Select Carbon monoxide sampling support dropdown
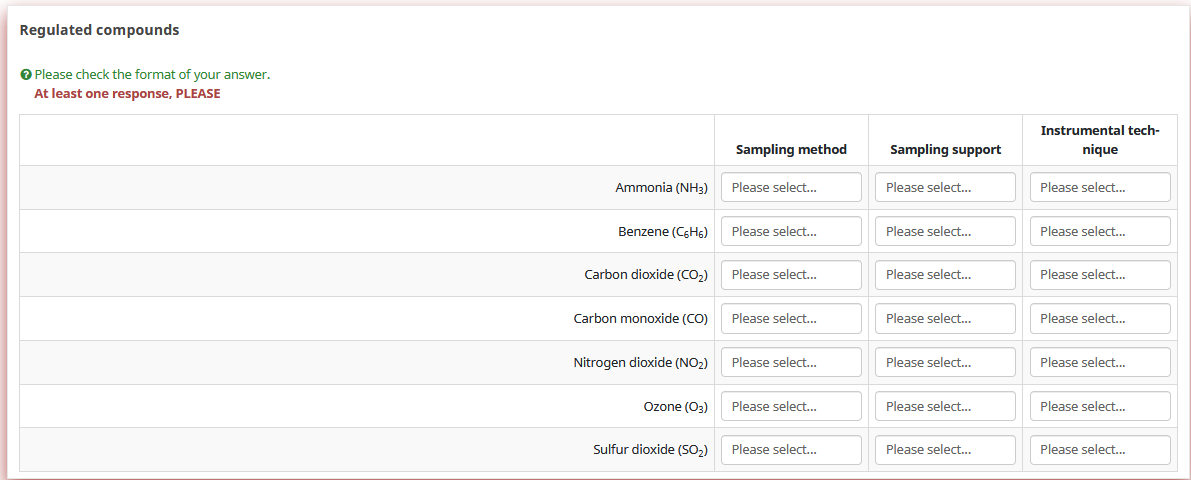Viewport: 1191px width, 480px height. coord(945,319)
